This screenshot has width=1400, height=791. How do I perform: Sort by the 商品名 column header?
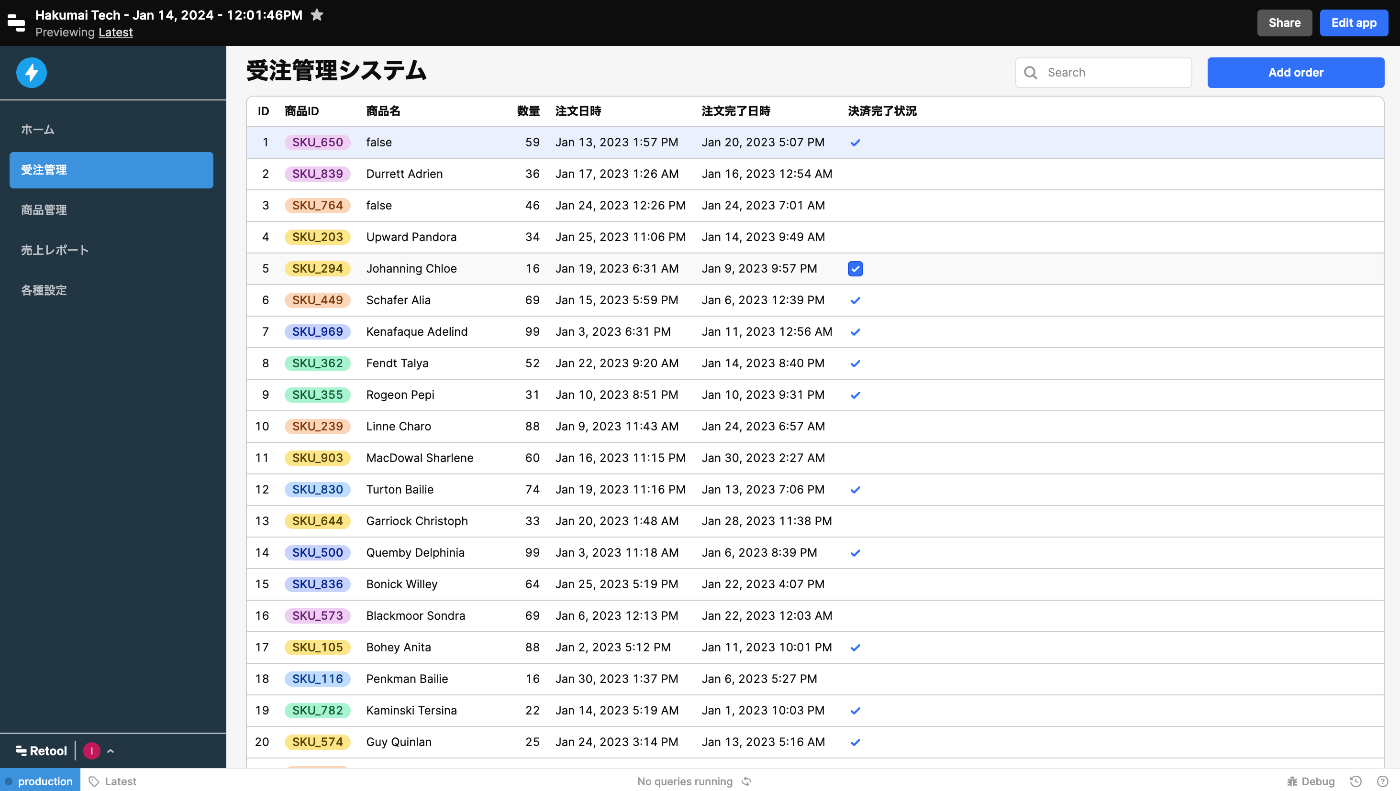click(383, 111)
